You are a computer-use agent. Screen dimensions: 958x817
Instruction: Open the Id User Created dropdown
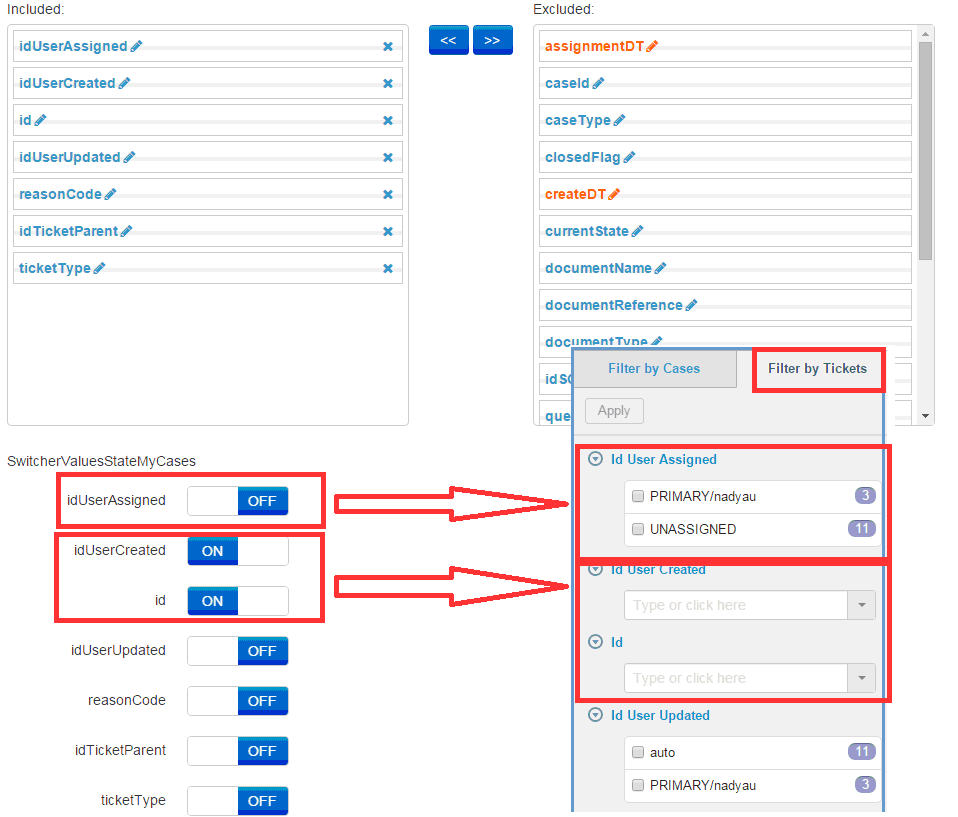click(861, 605)
